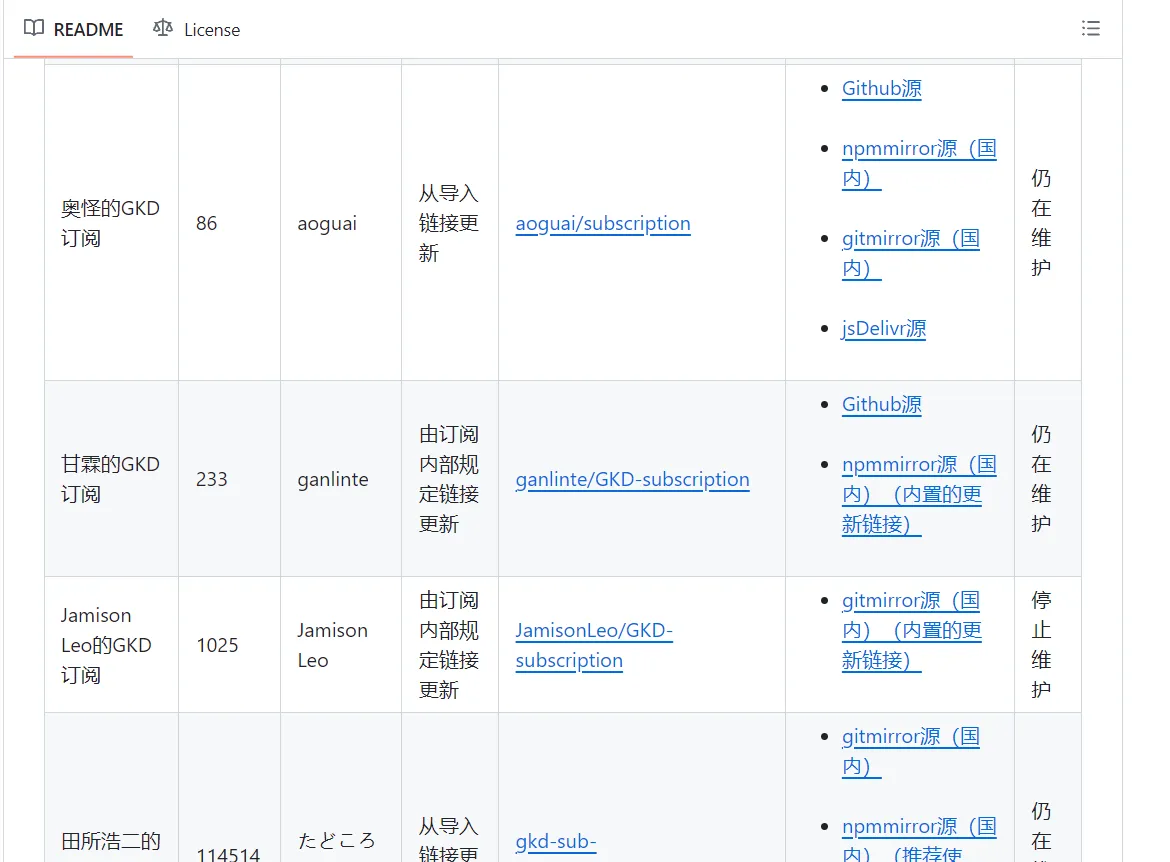Open the README outline button
Image resolution: width=1170 pixels, height=862 pixels.
click(1091, 29)
